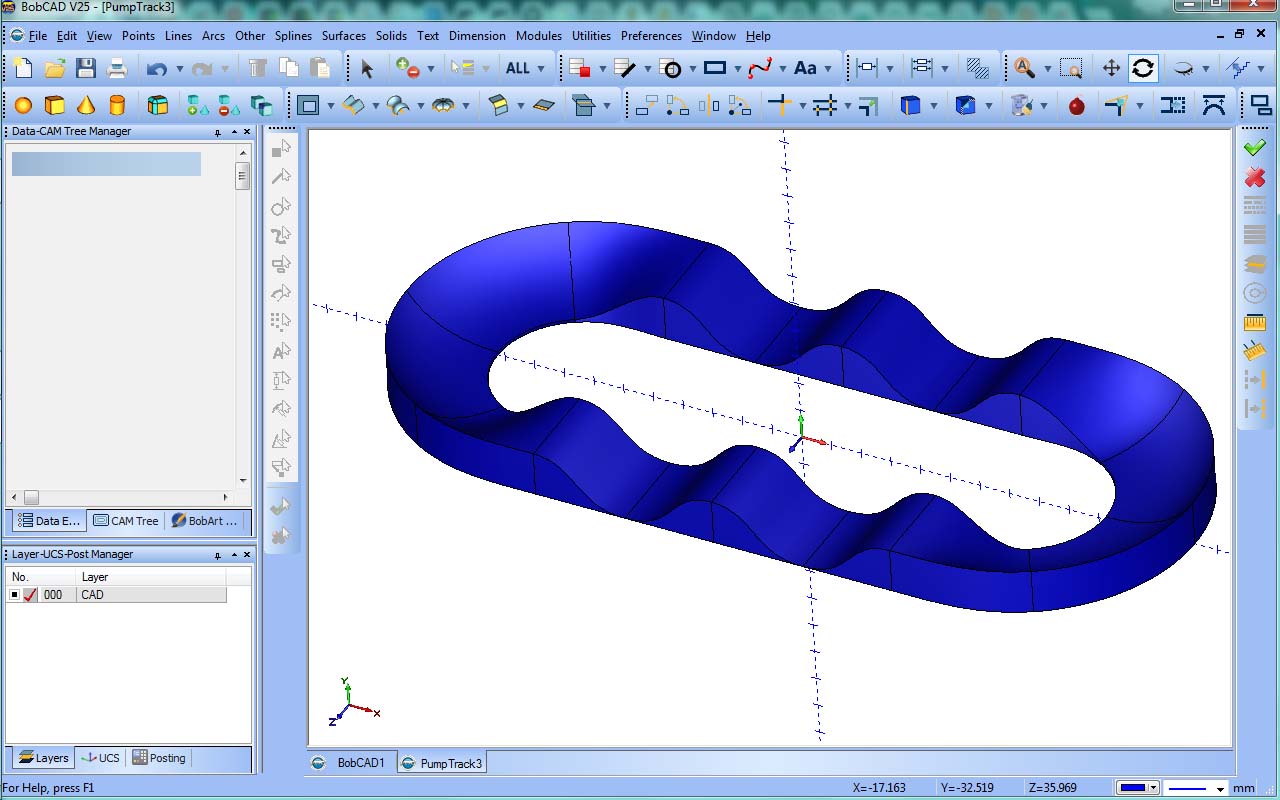1280x800 pixels.
Task: Switch to the BobCAD1 document tab
Action: 352,763
